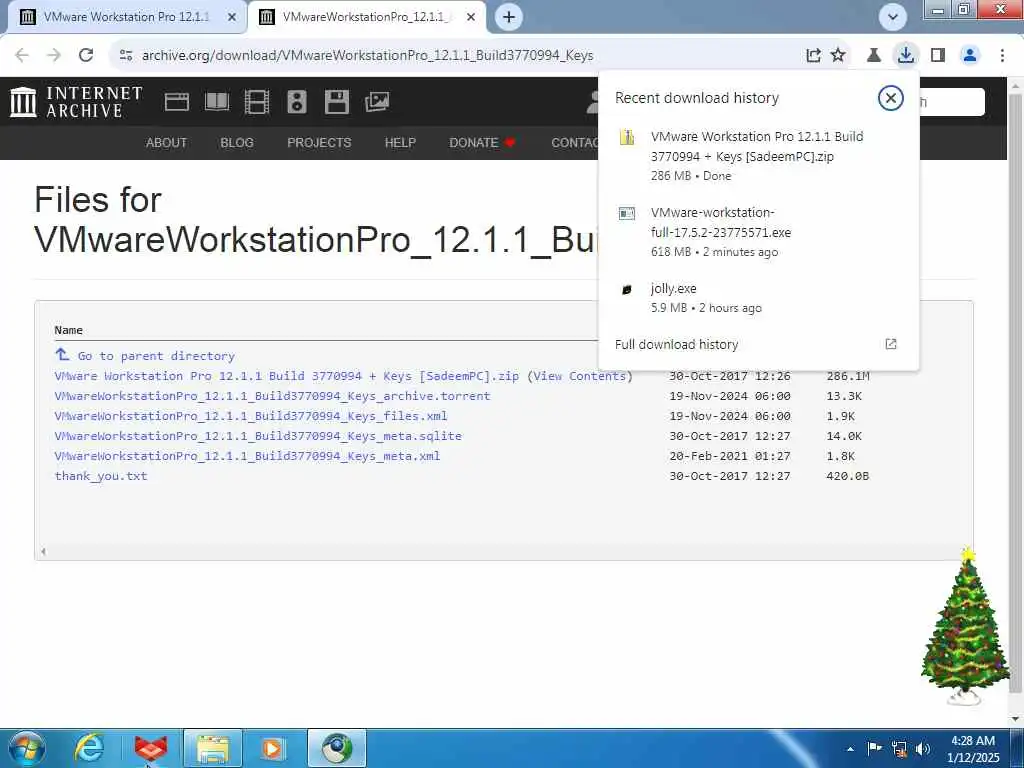The width and height of the screenshot is (1024, 768).
Task: Open Chrome Labs flask icon
Action: 874,56
